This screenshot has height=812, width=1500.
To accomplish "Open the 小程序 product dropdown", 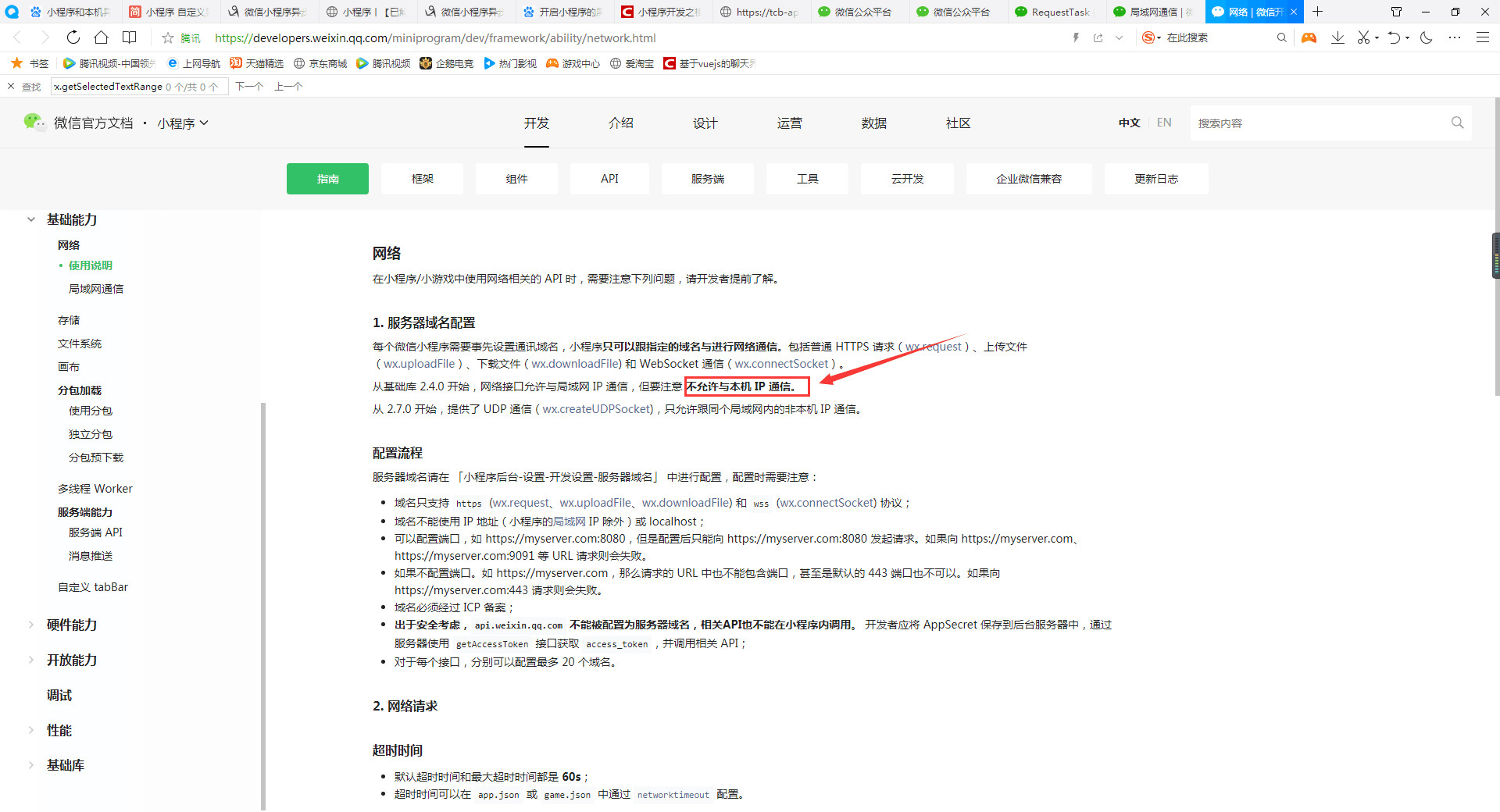I will 183,123.
